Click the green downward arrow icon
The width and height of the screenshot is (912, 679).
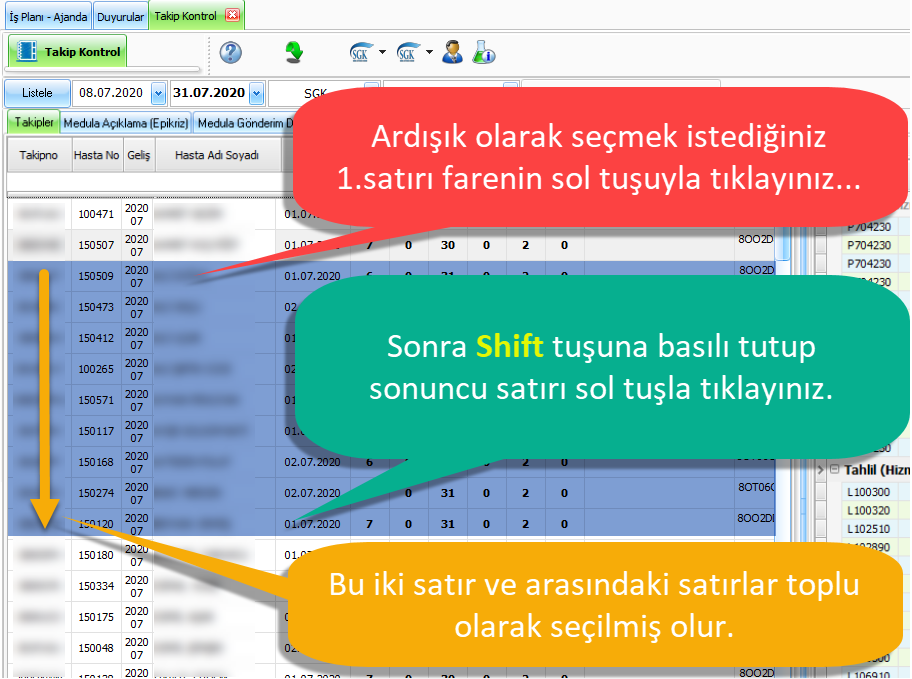294,52
